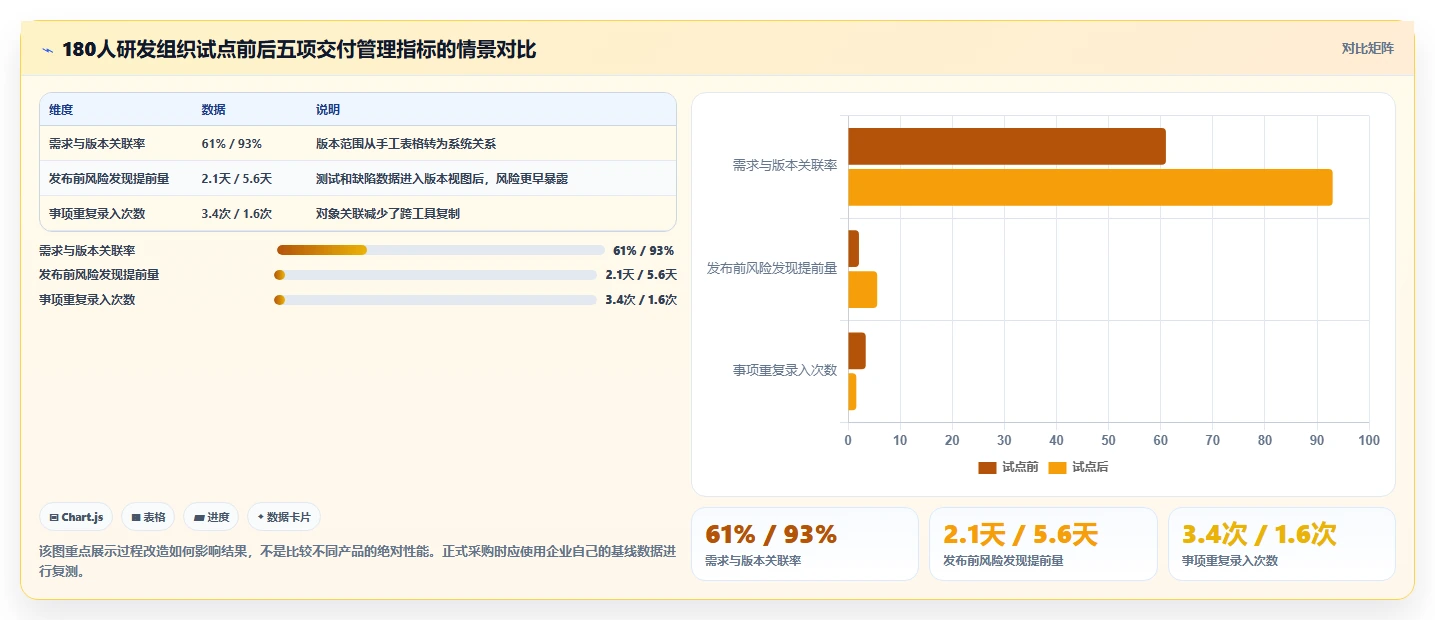This screenshot has width=1435, height=620.
Task: Open the 2.1天 / 5.6天 data card
Action: (x=1043, y=544)
